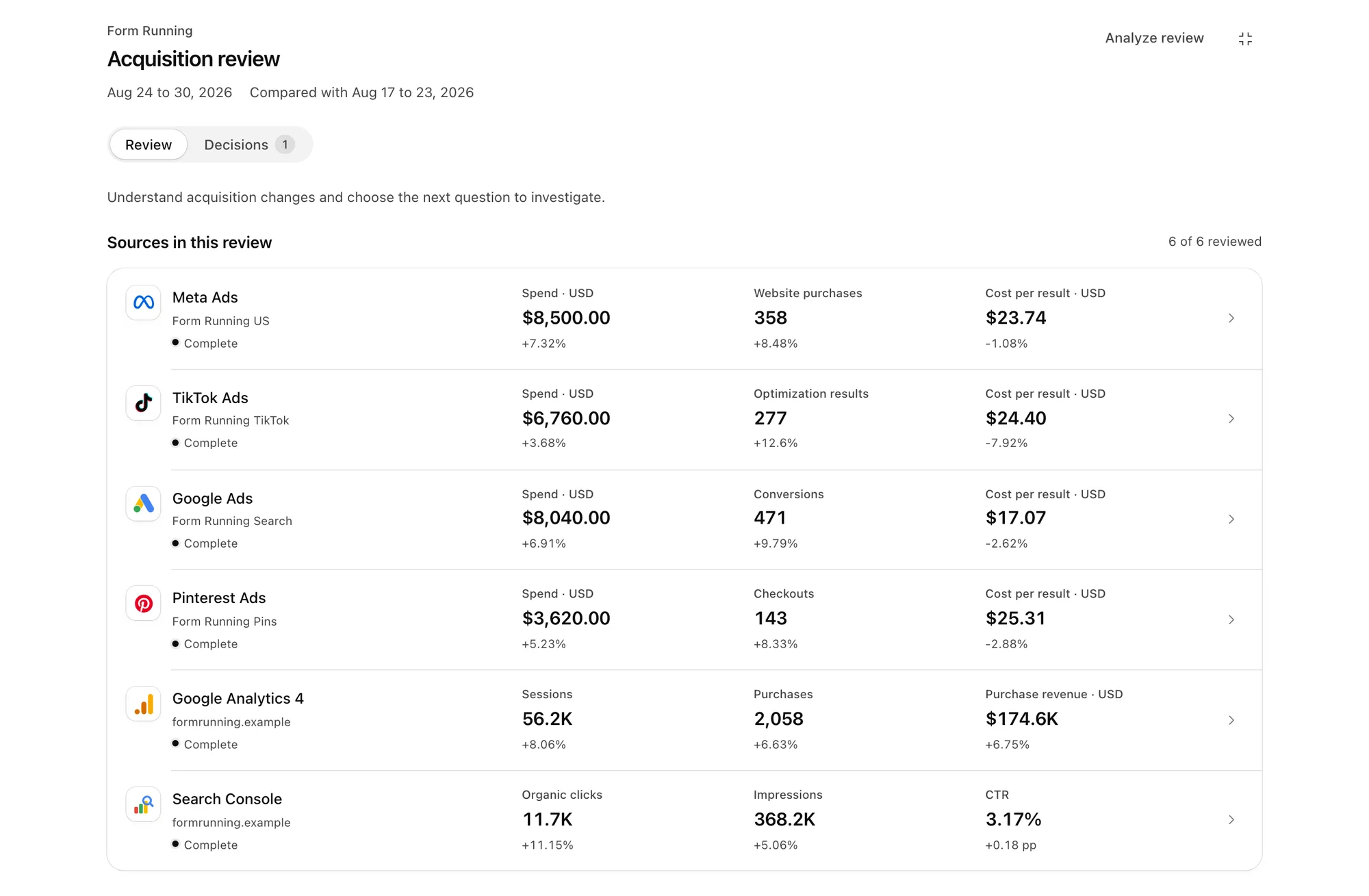Click TikTok cost per result $24.40
The height and width of the screenshot is (896, 1369).
pos(1016,419)
